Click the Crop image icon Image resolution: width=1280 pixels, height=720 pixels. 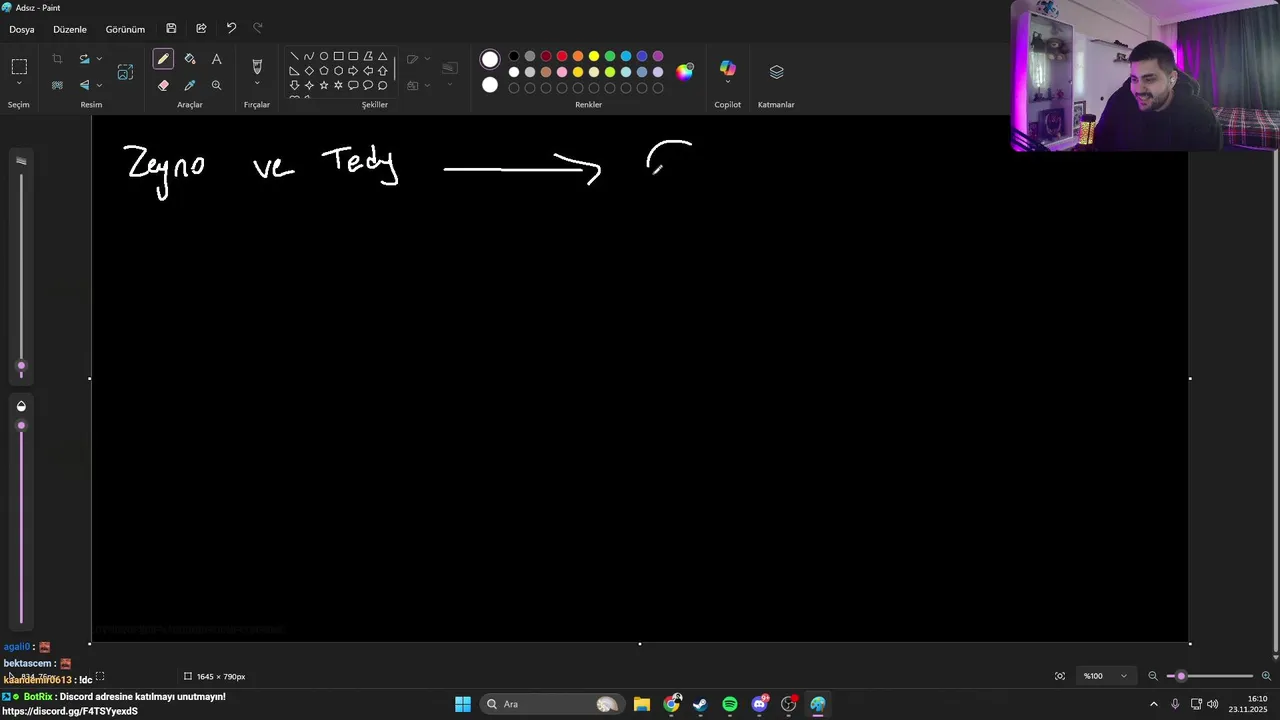point(57,59)
